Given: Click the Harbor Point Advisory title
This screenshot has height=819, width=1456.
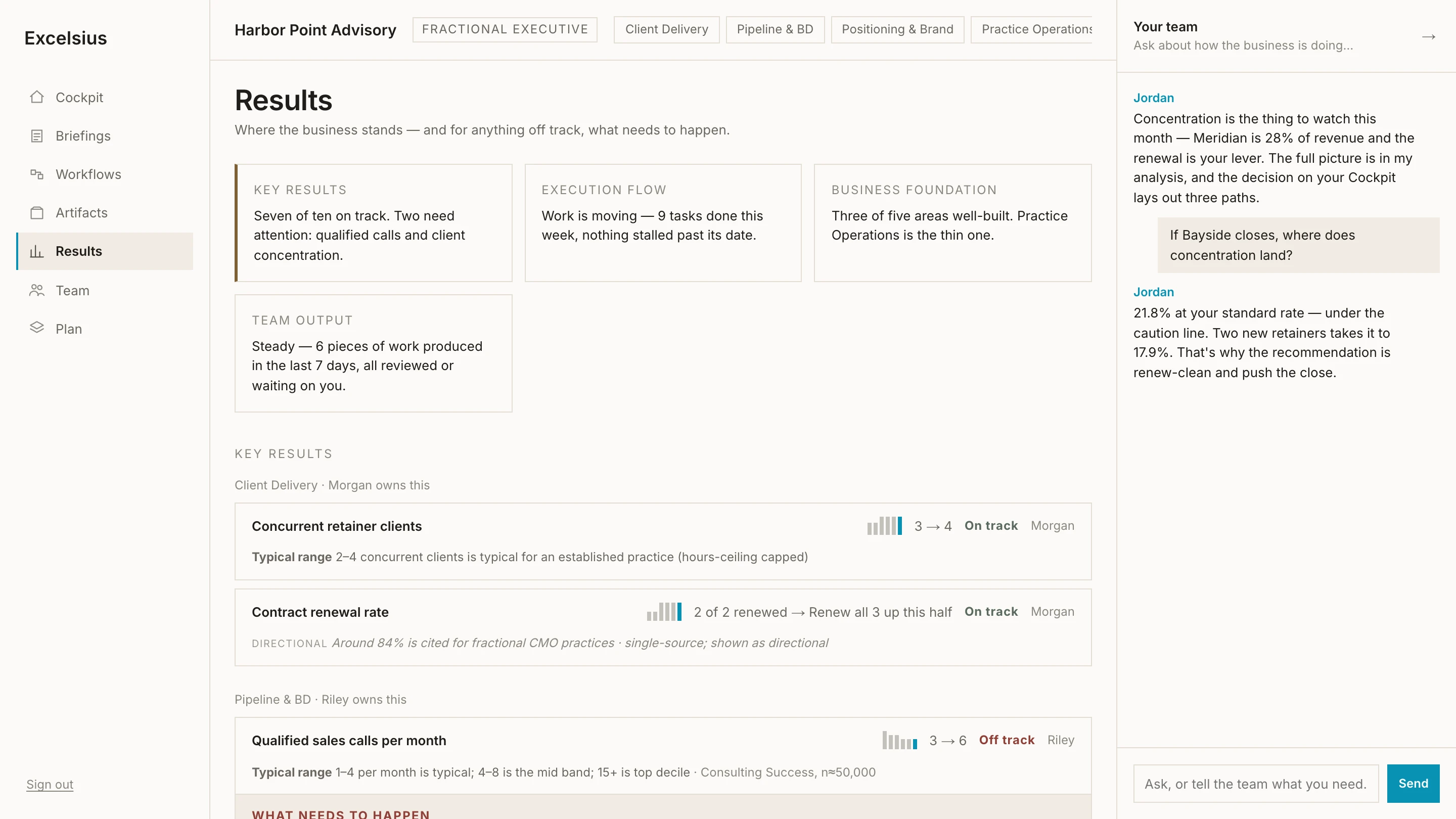Looking at the screenshot, I should (x=315, y=30).
